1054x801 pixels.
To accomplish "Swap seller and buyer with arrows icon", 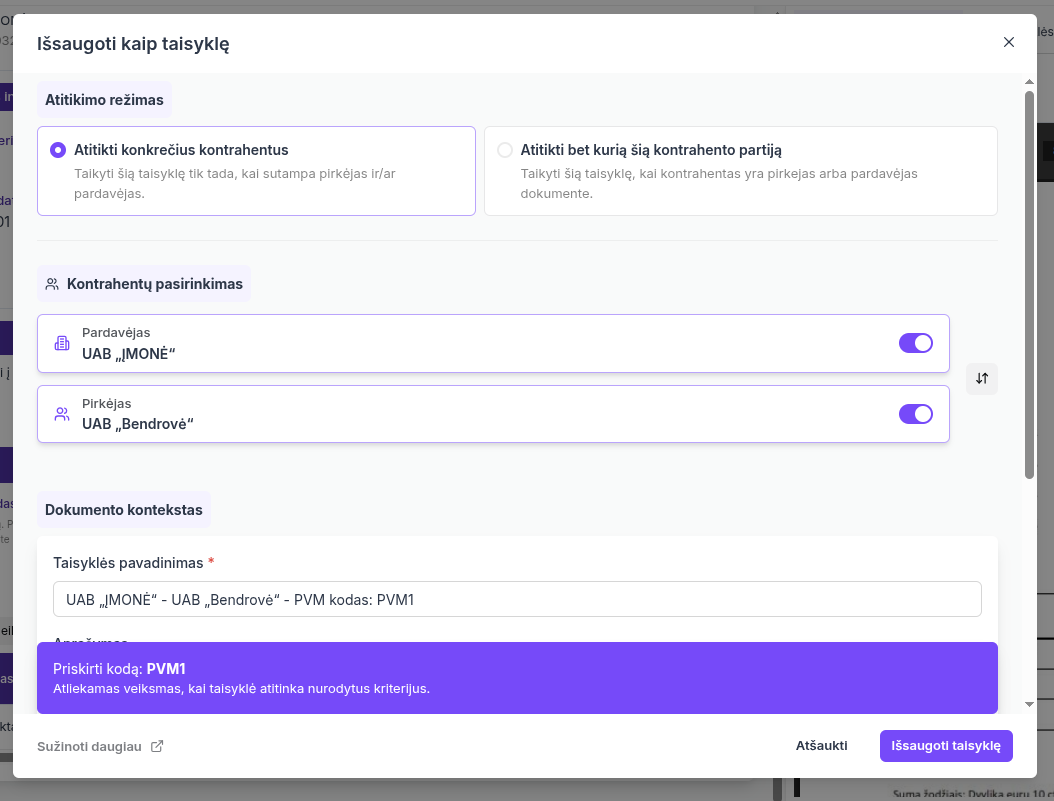I will pos(982,379).
